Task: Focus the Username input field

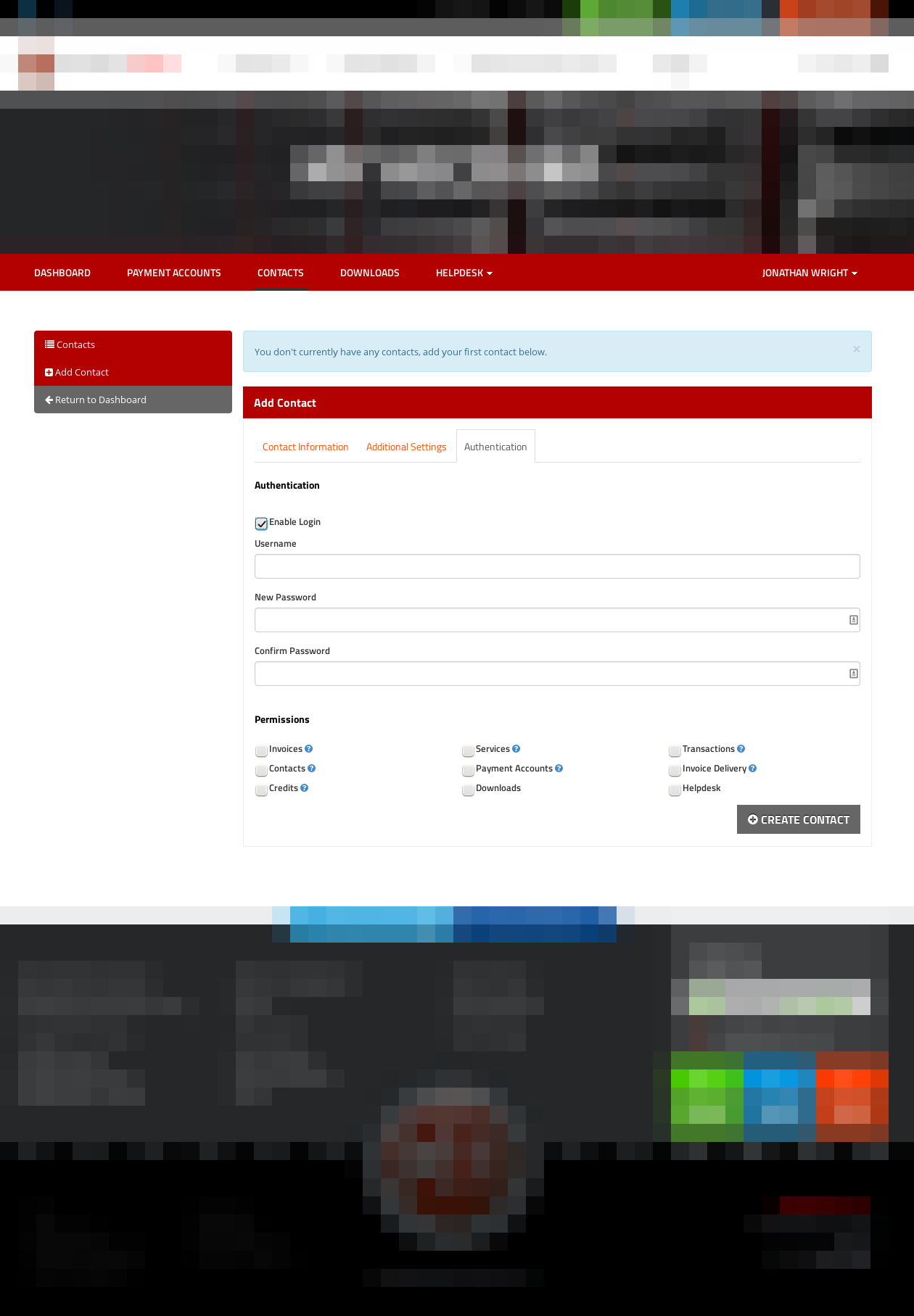Action: (x=556, y=566)
